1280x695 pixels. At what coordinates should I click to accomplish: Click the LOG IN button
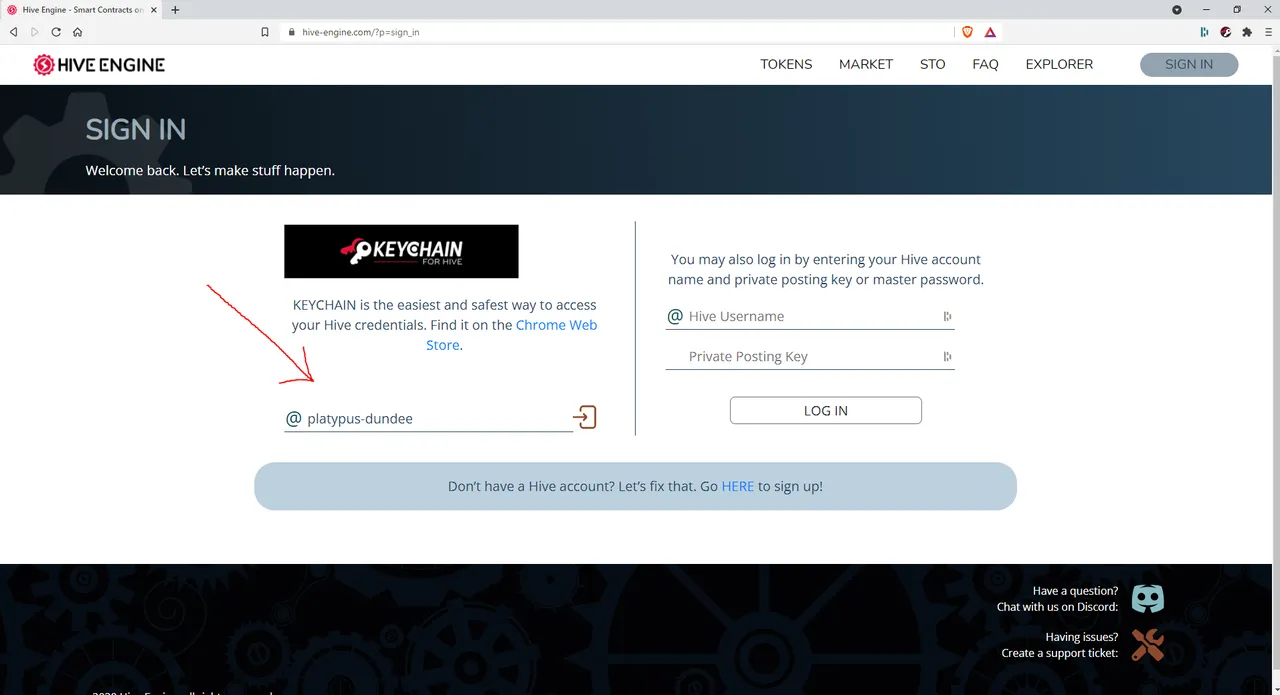point(826,410)
